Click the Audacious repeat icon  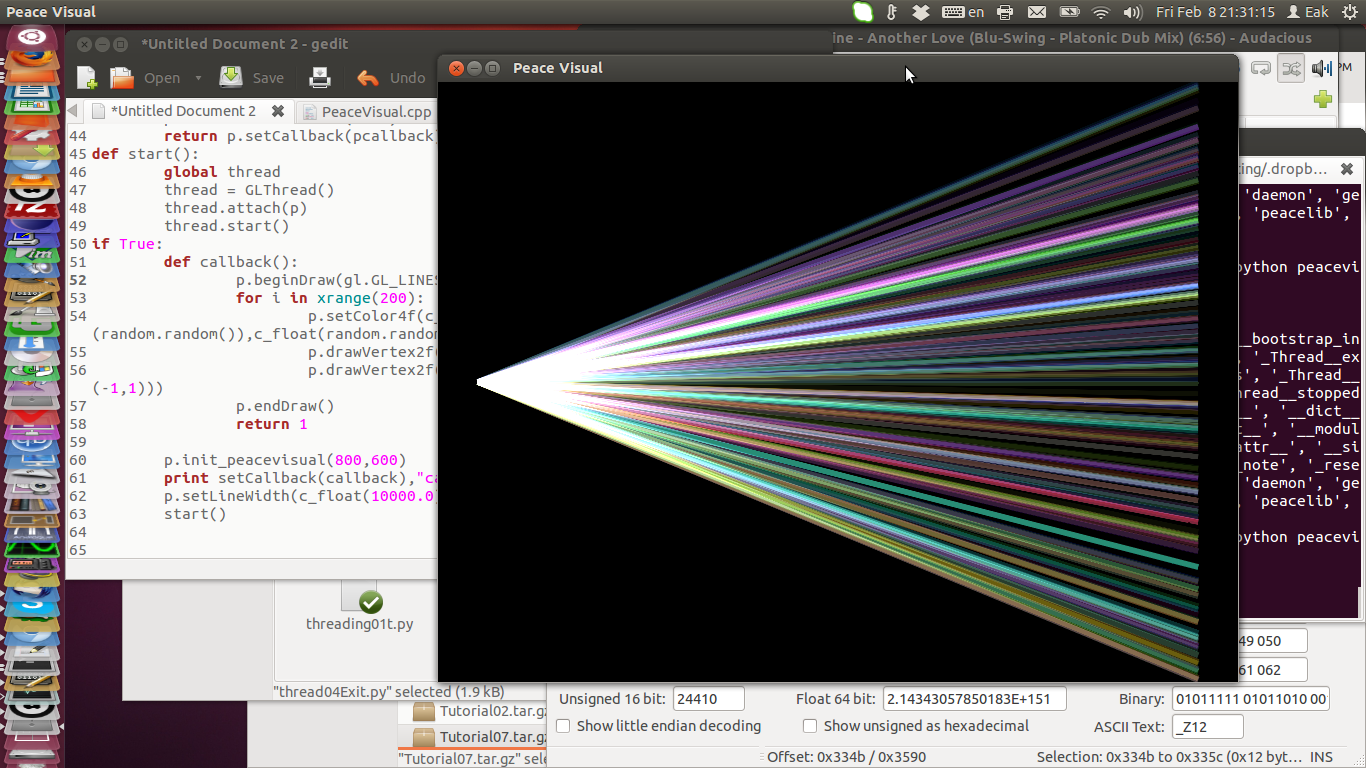tap(1261, 68)
